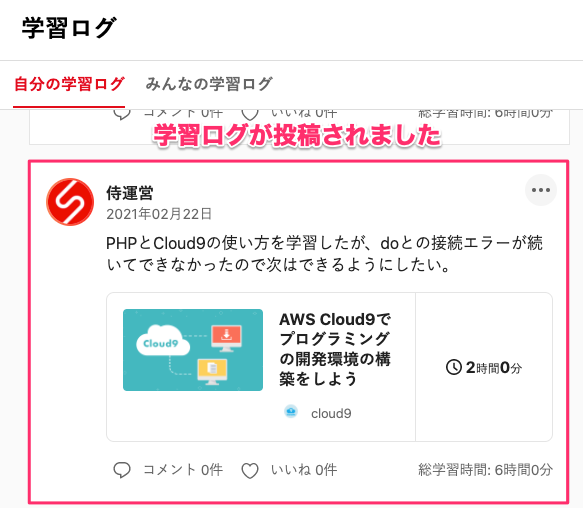
Task: Switch to 自分の学習ログ tab
Action: 69,84
